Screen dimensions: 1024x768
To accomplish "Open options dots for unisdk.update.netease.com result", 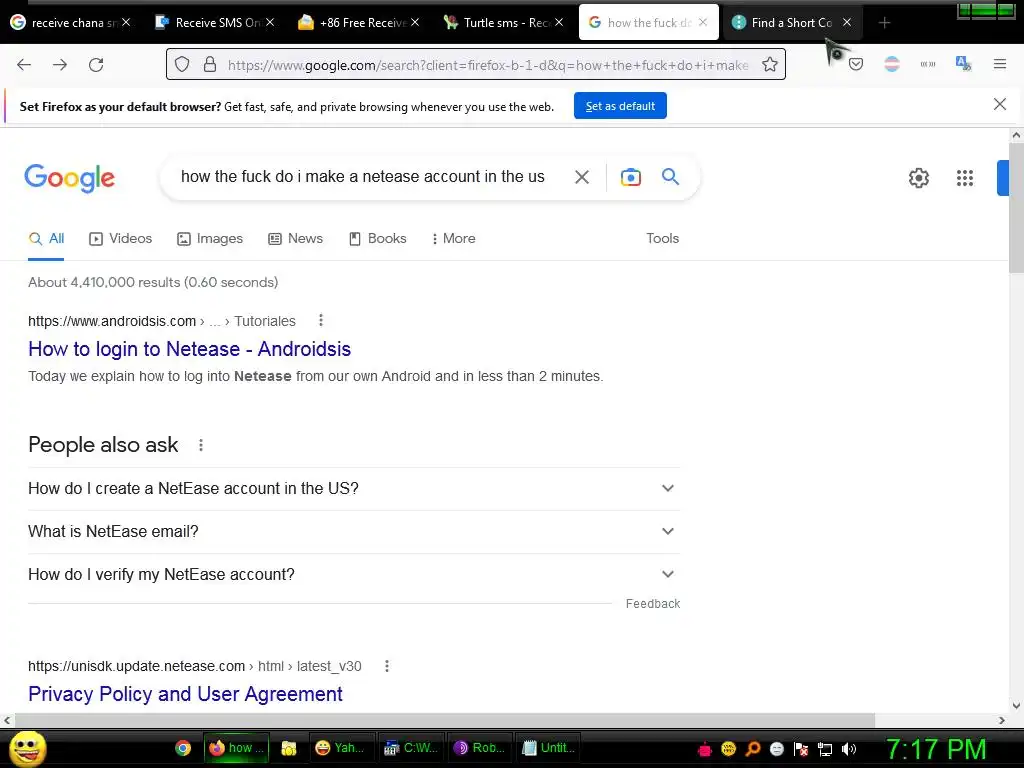I will coord(387,666).
